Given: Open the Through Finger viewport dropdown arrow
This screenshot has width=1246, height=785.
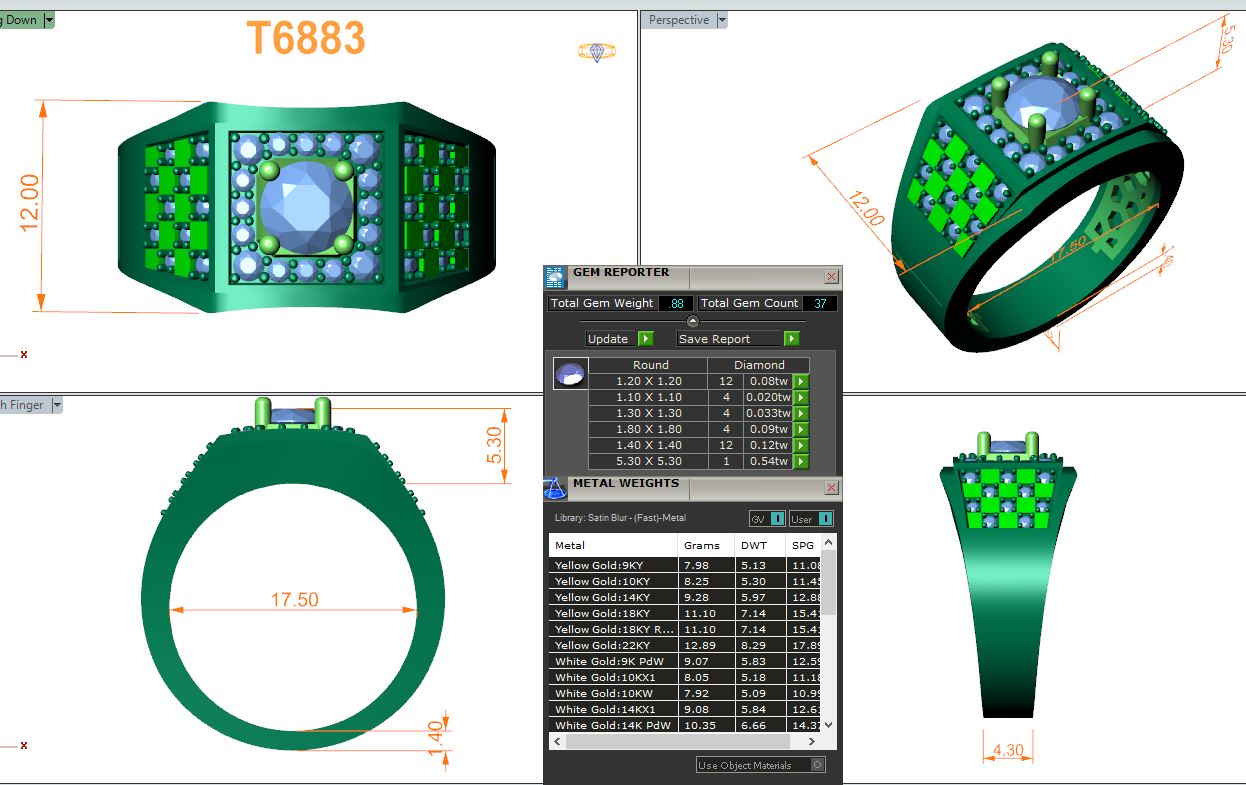Looking at the screenshot, I should [x=57, y=405].
